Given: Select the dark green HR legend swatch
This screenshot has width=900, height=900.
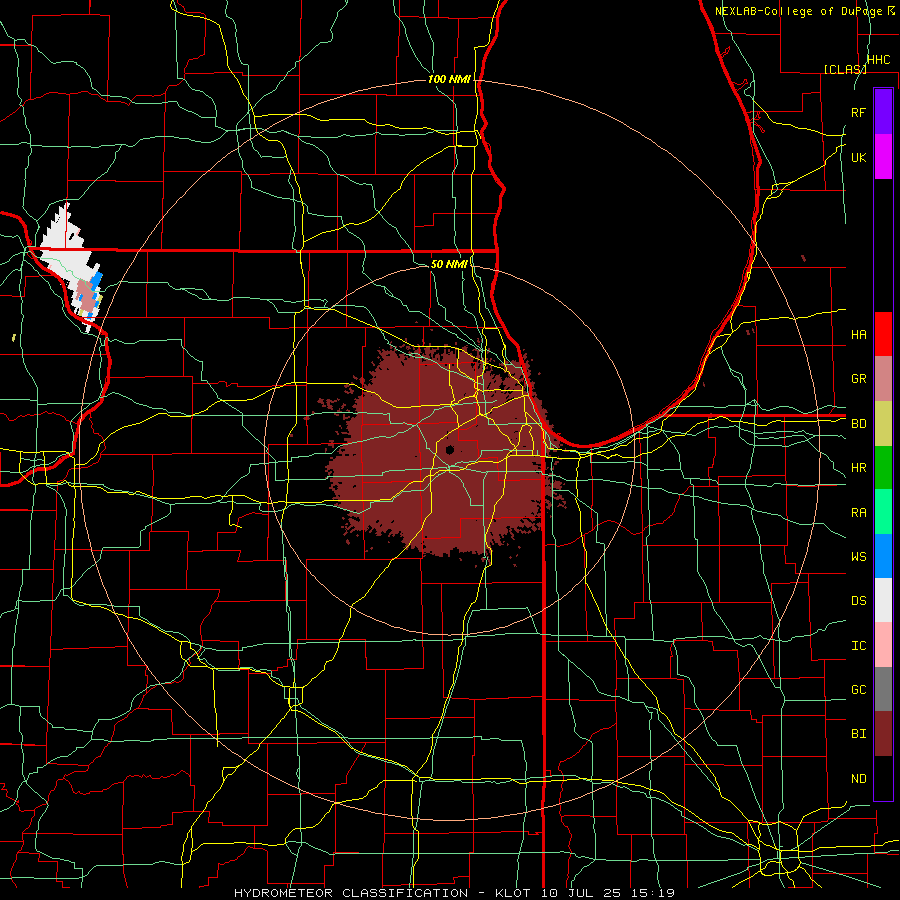Looking at the screenshot, I should point(883,468).
